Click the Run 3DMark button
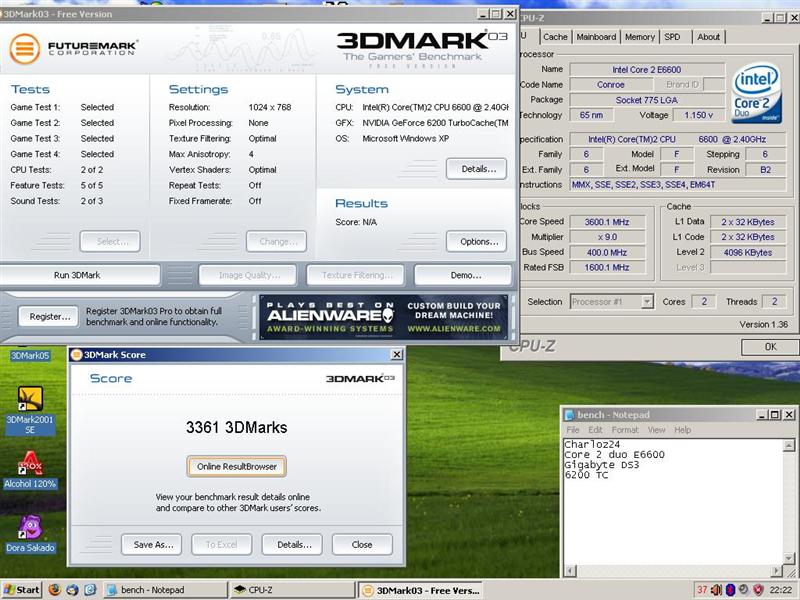This screenshot has height=600, width=800. click(78, 275)
